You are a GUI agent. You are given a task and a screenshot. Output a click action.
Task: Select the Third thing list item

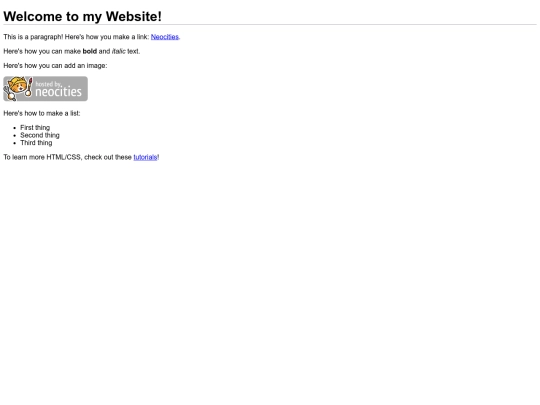tap(36, 143)
